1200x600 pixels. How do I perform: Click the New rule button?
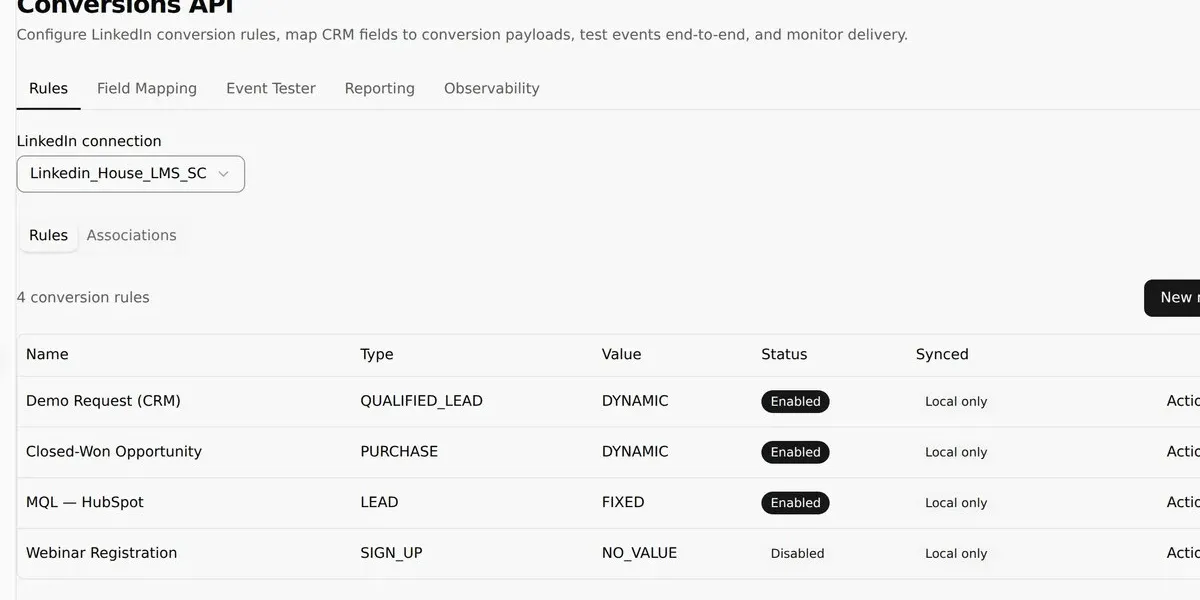tap(1173, 297)
